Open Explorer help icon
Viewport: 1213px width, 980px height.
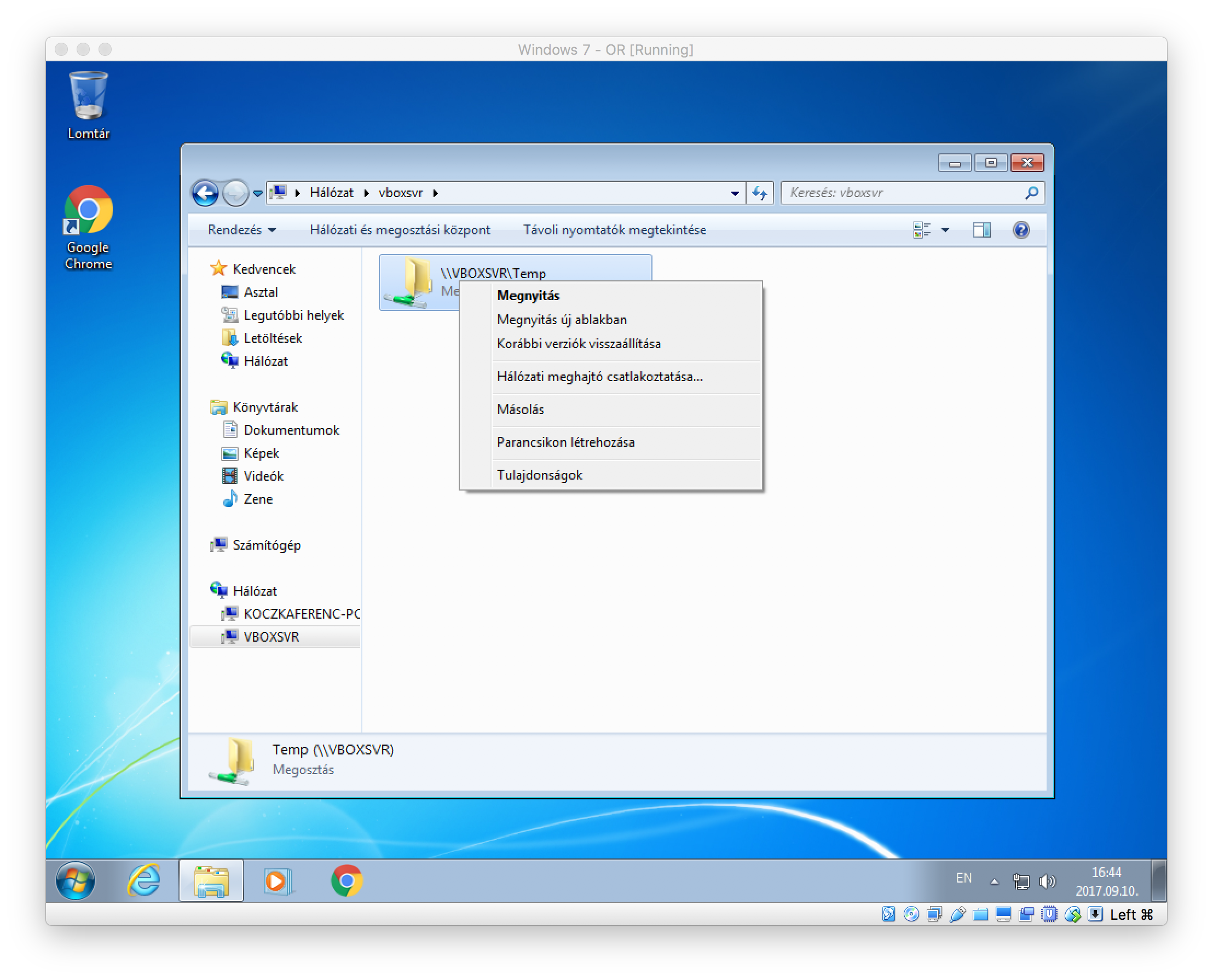[x=1022, y=230]
